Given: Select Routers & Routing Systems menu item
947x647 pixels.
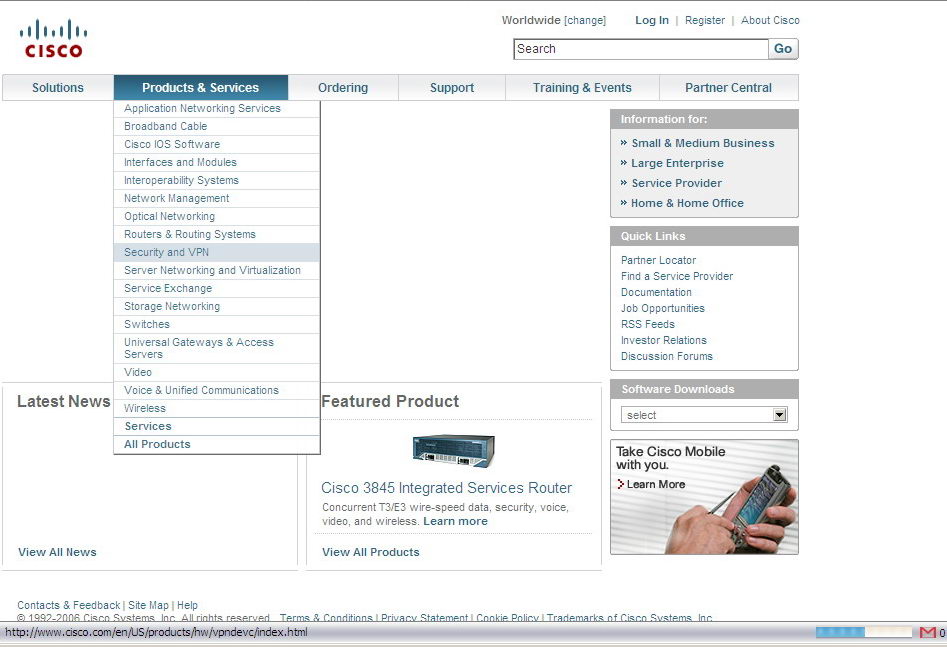Looking at the screenshot, I should (x=217, y=234).
